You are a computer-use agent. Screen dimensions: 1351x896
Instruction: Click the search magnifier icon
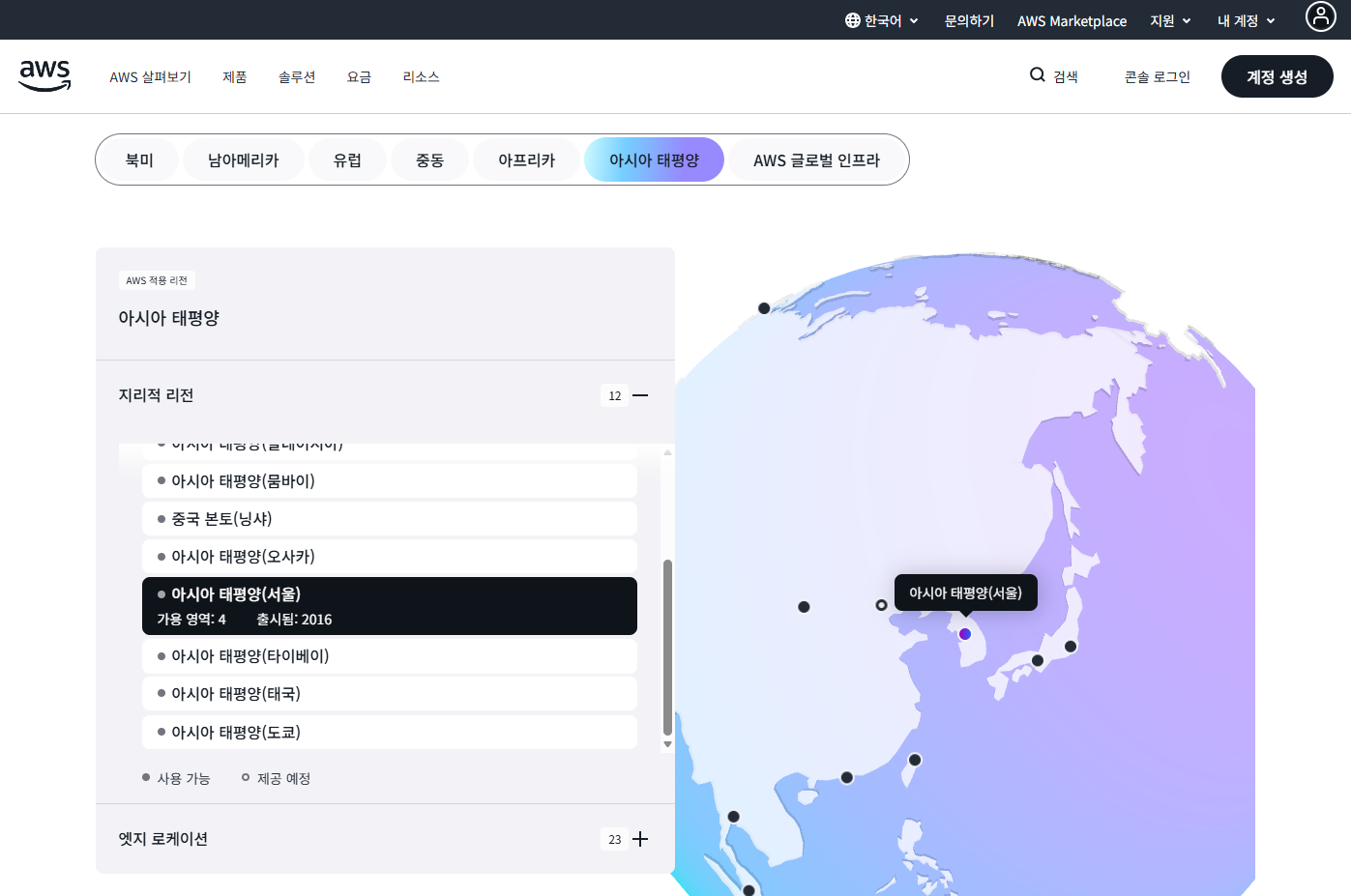pos(1037,74)
